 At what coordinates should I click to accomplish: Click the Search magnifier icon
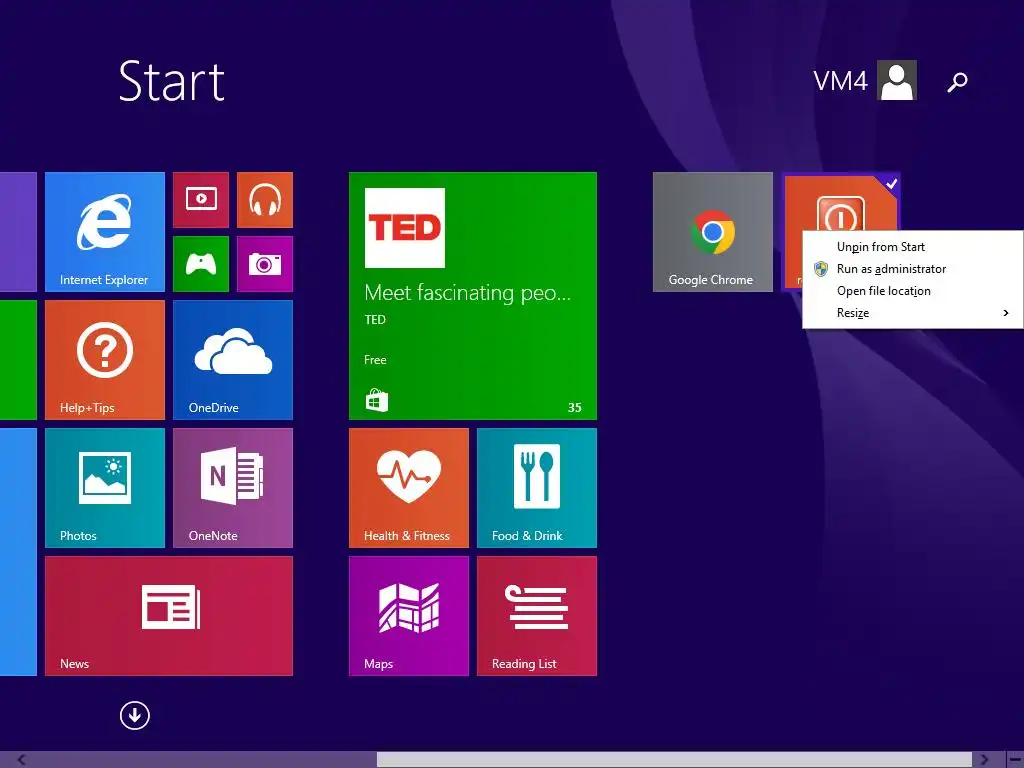pyautogui.click(x=957, y=82)
